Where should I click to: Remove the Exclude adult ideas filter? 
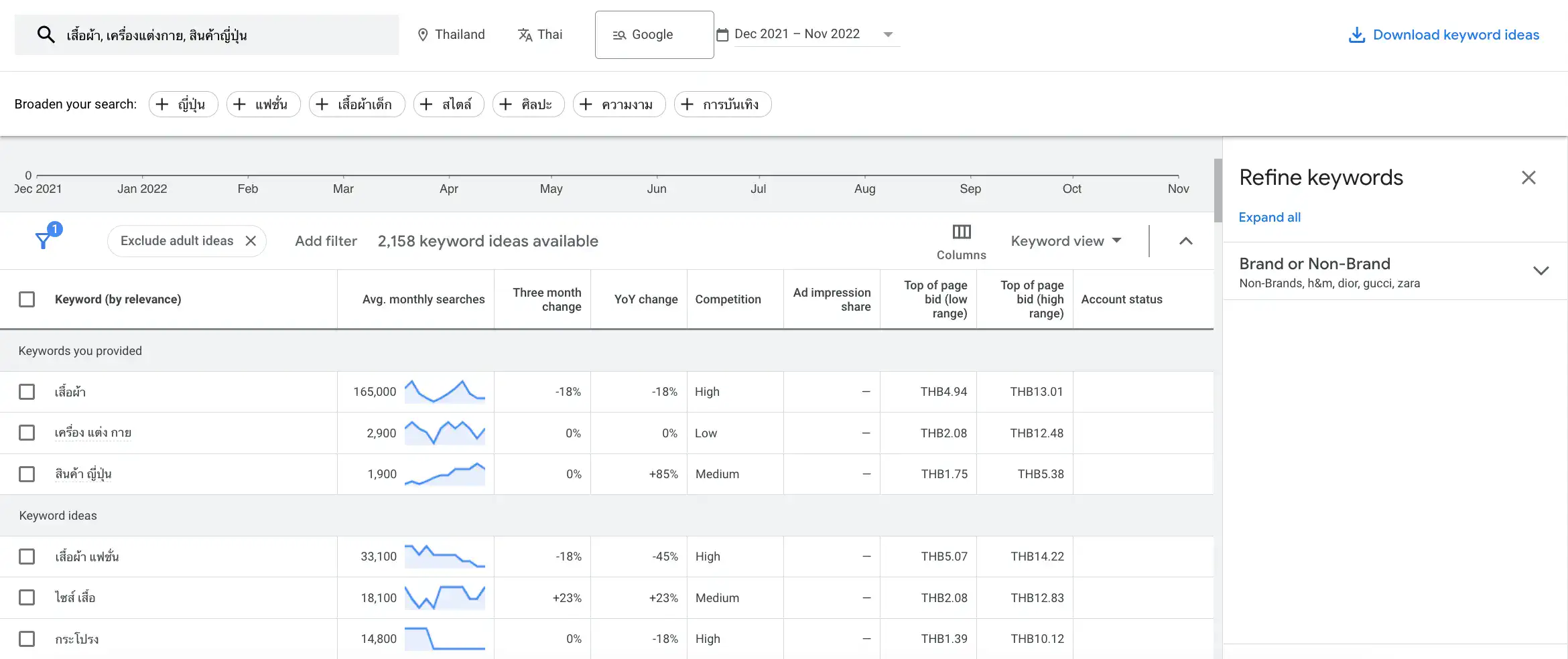pyautogui.click(x=251, y=241)
